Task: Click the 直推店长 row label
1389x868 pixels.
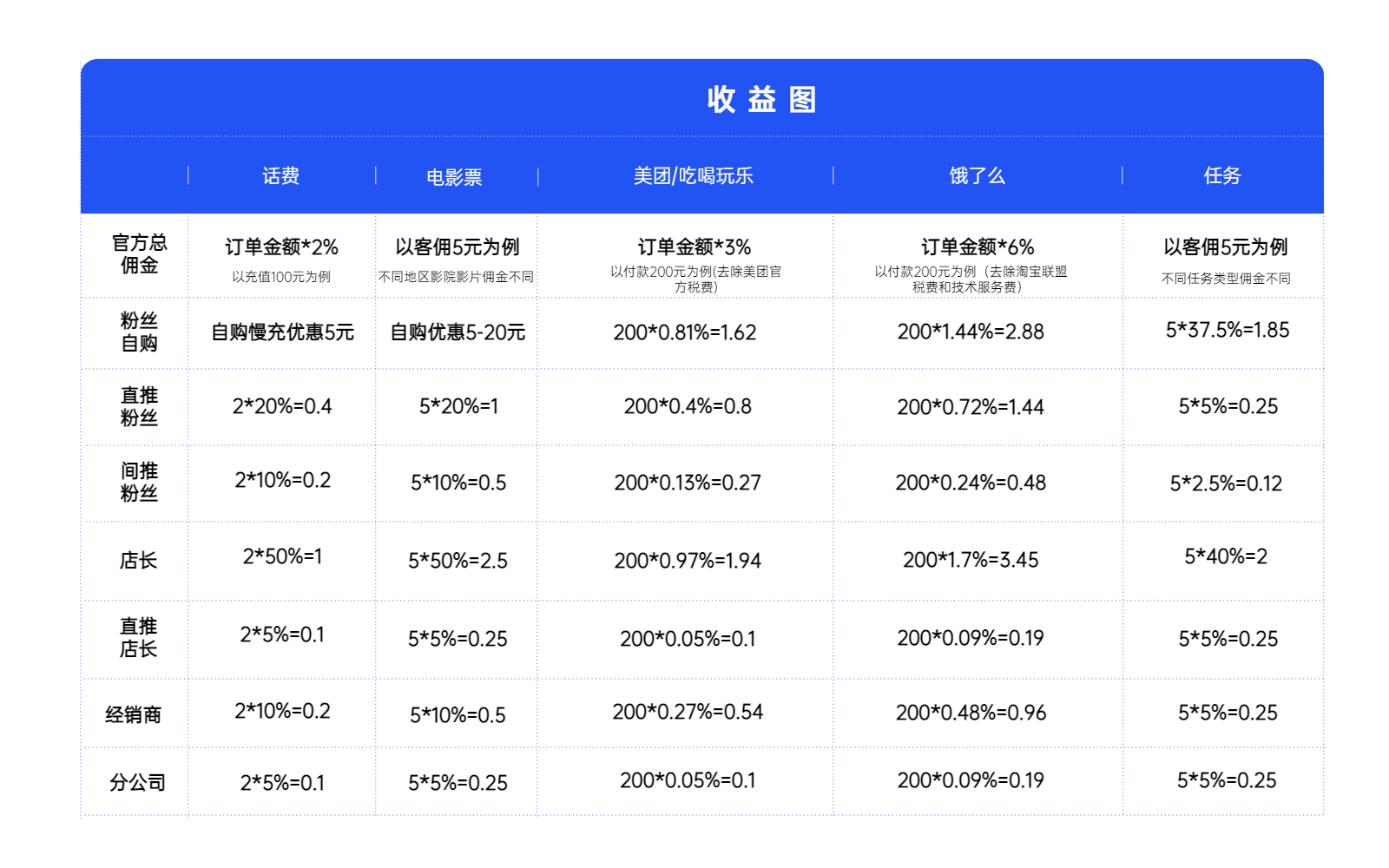Action: click(x=139, y=637)
